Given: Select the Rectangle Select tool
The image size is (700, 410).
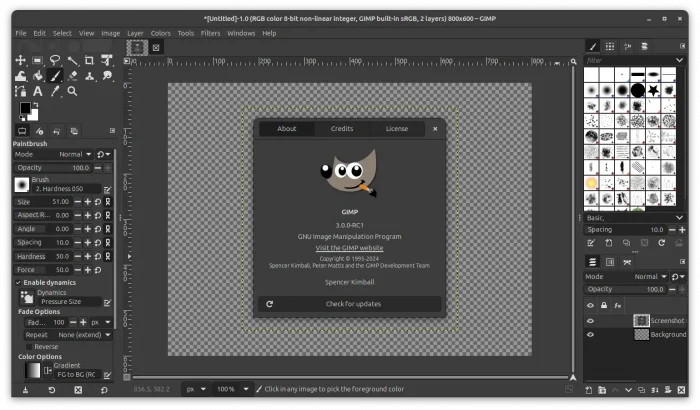Looking at the screenshot, I should 38,60.
